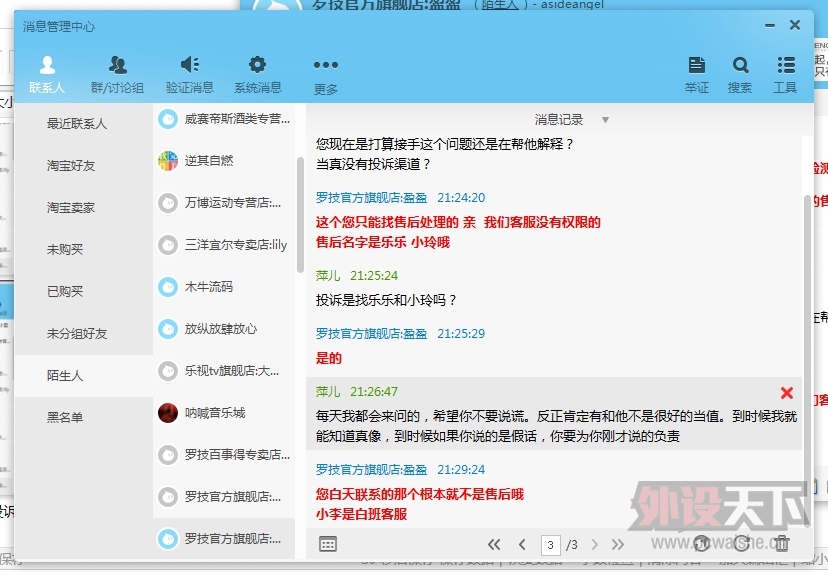Click the trash delete records icon
This screenshot has height=576, width=828.
click(x=782, y=544)
